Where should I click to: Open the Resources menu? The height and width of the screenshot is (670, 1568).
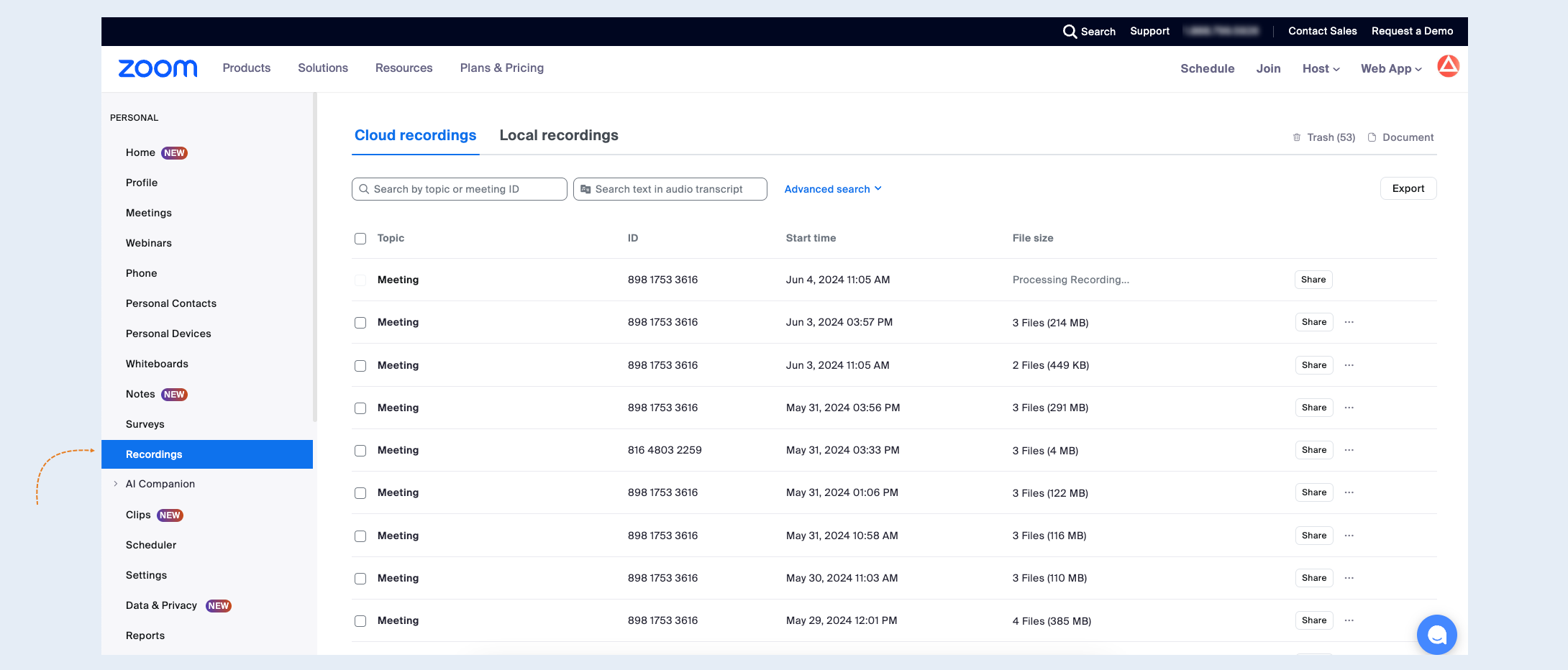(x=404, y=68)
